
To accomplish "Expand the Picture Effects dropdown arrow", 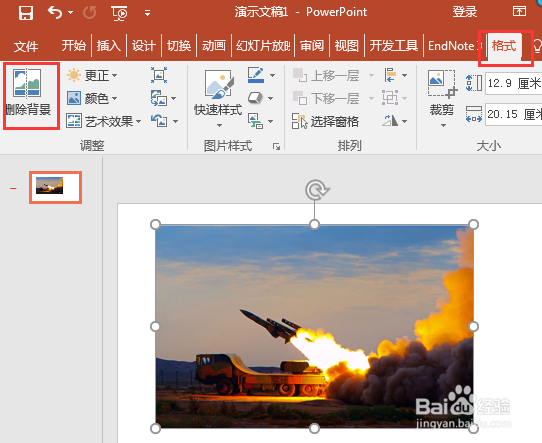I will click(270, 99).
